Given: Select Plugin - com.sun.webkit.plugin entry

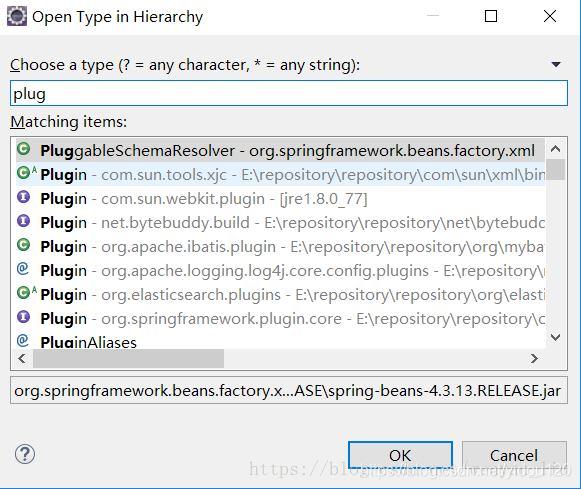Looking at the screenshot, I should pyautogui.click(x=280, y=198).
